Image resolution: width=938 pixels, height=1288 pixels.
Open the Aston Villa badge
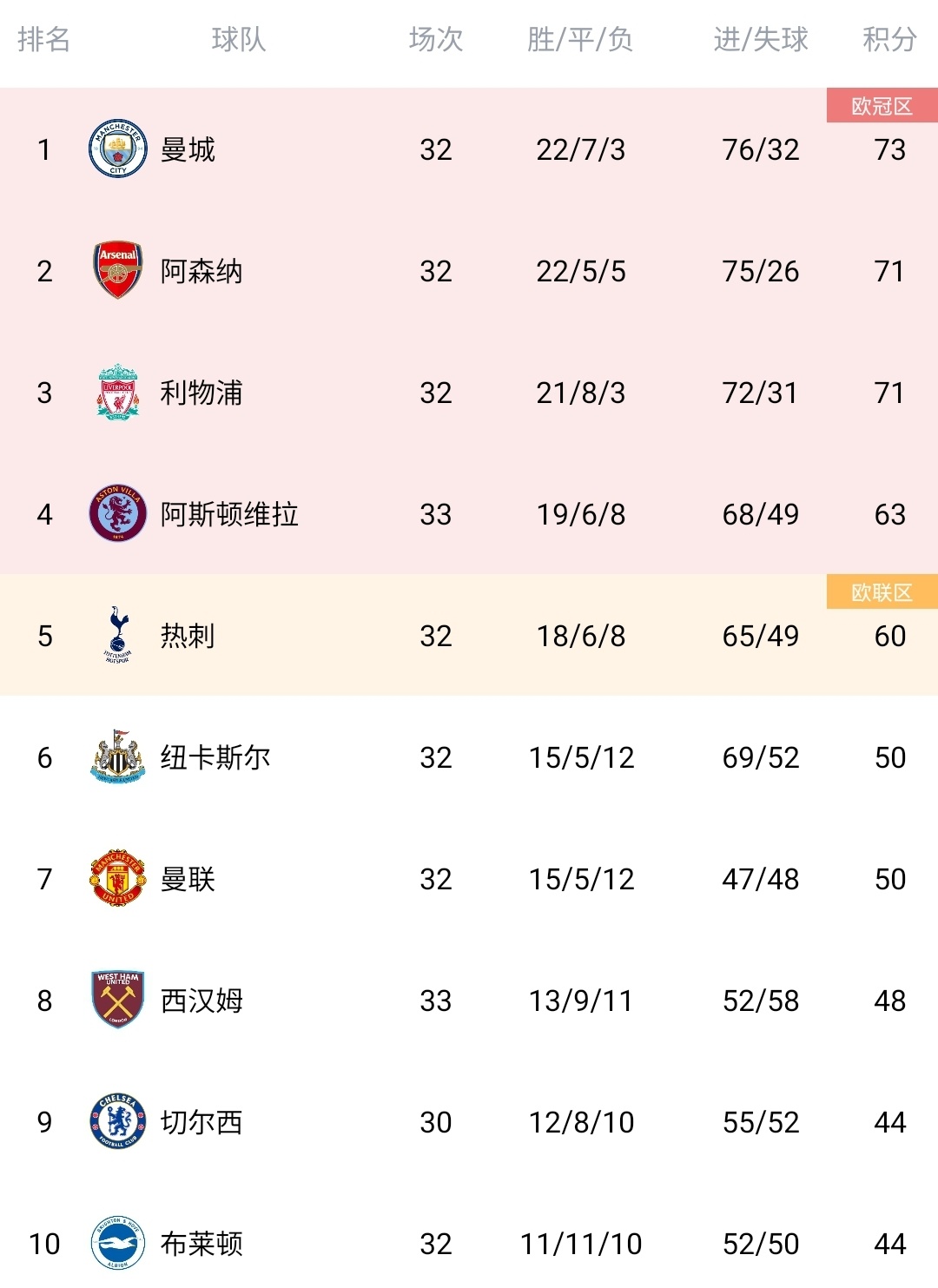pyautogui.click(x=117, y=513)
